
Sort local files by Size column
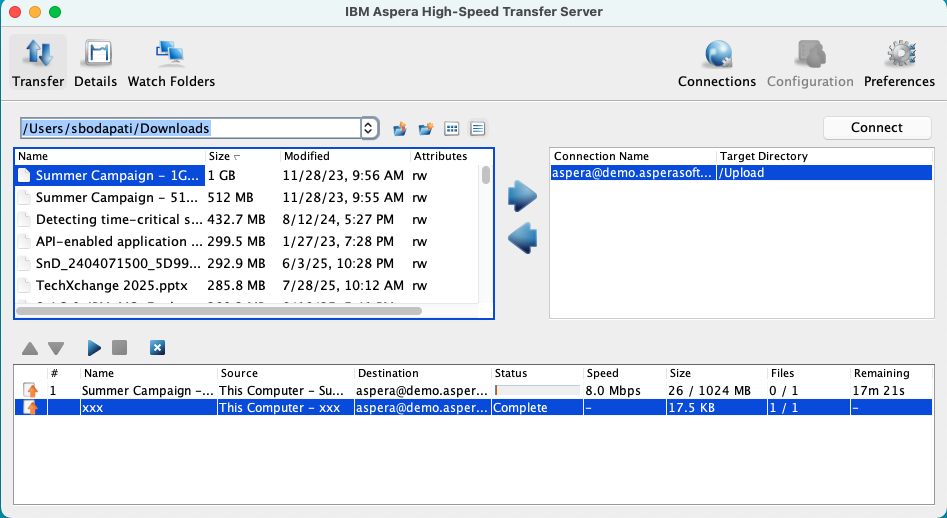point(243,156)
